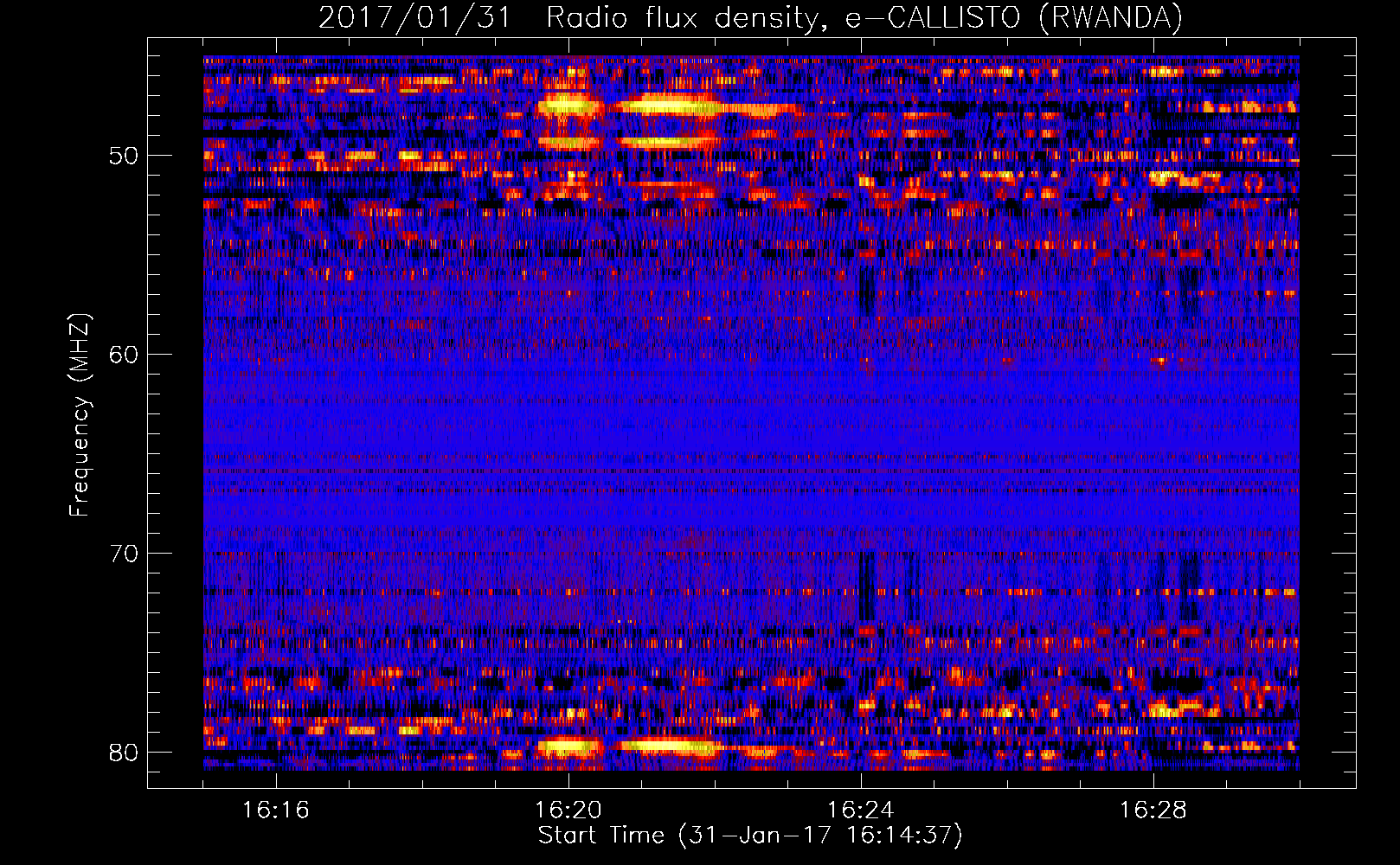This screenshot has width=1400, height=865.
Task: Click the Start Time axis title
Action: coord(750,836)
